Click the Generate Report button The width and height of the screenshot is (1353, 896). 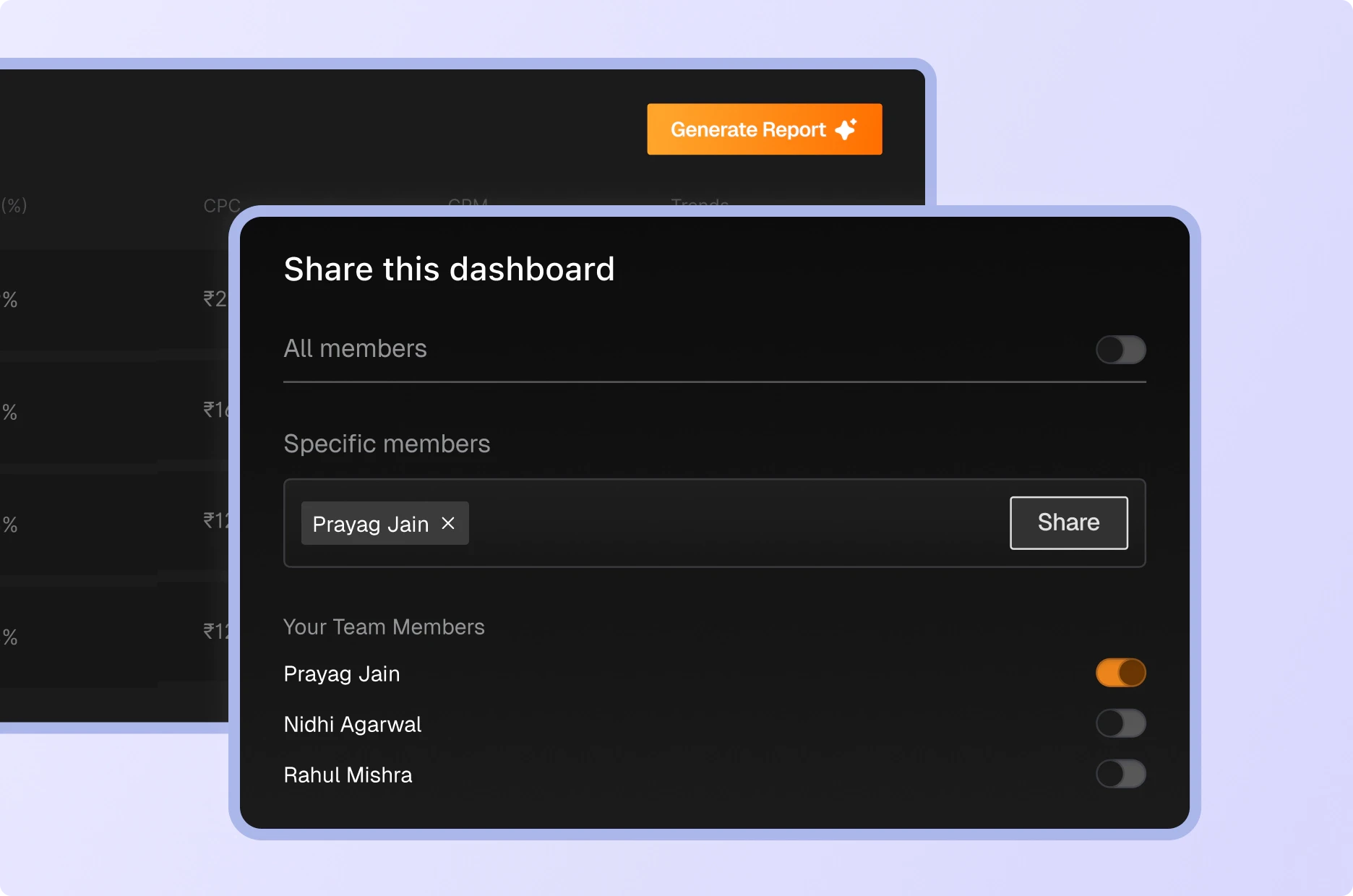pyautogui.click(x=764, y=129)
